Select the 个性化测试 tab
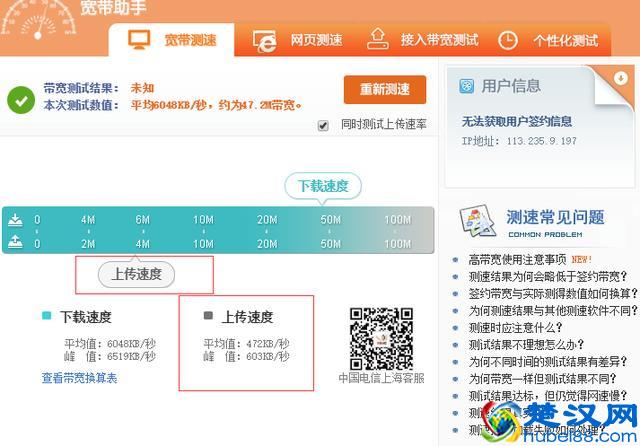This screenshot has height=446, width=640. coord(548,40)
